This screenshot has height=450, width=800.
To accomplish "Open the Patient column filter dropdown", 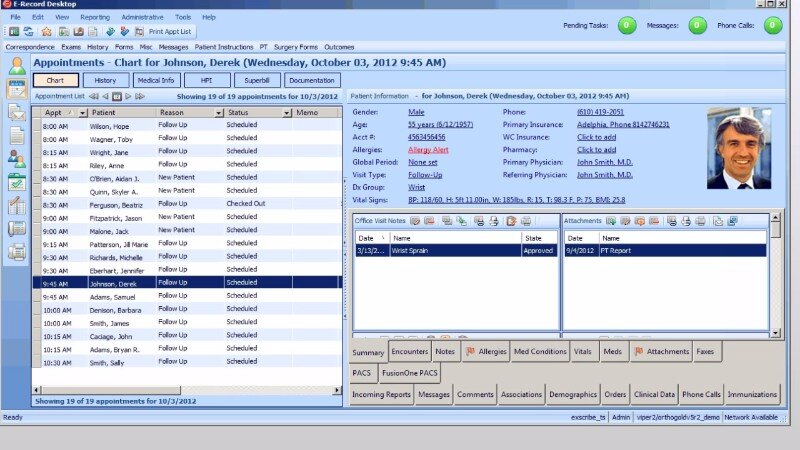I will pos(151,113).
